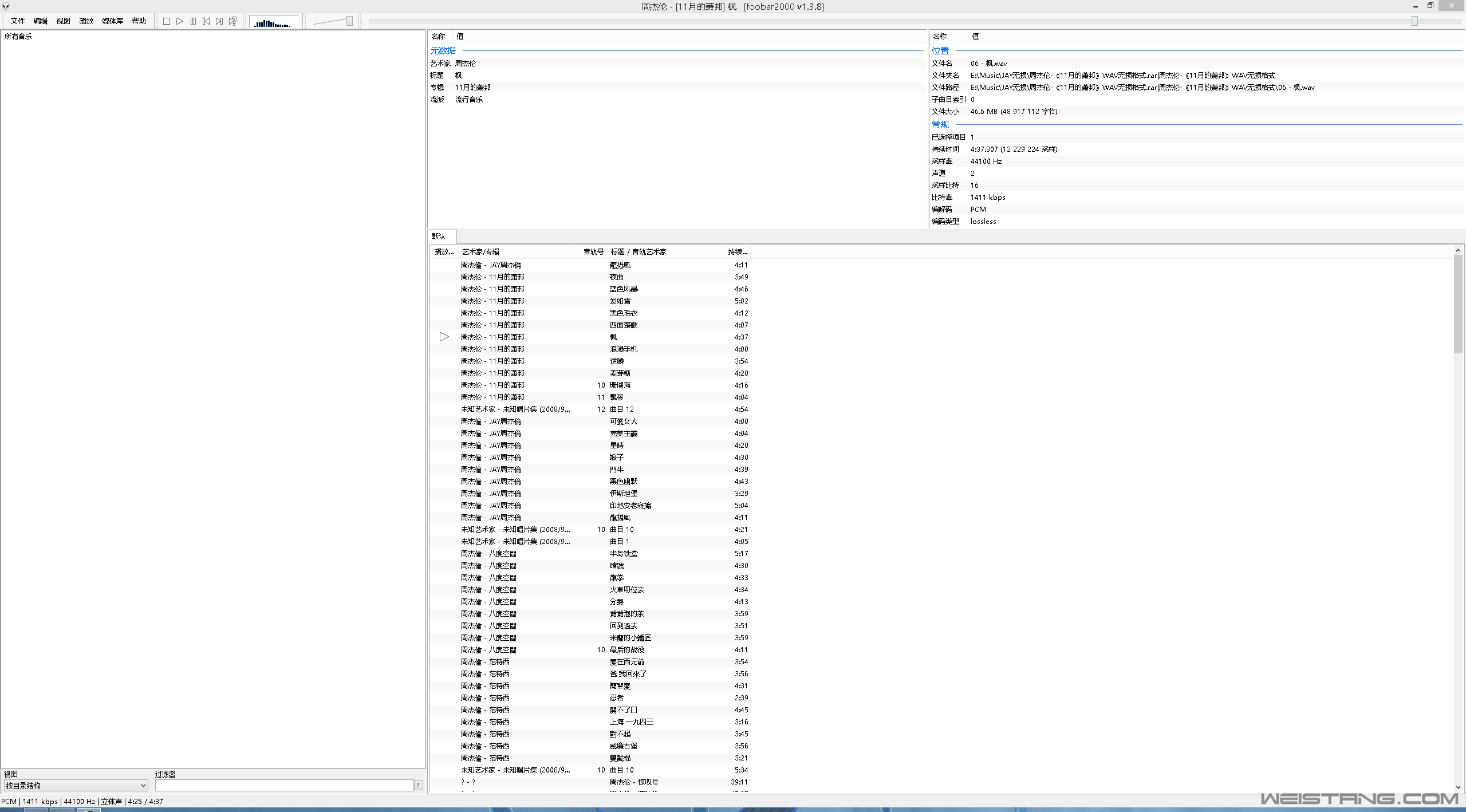Stop playback with the Stop button

click(167, 21)
